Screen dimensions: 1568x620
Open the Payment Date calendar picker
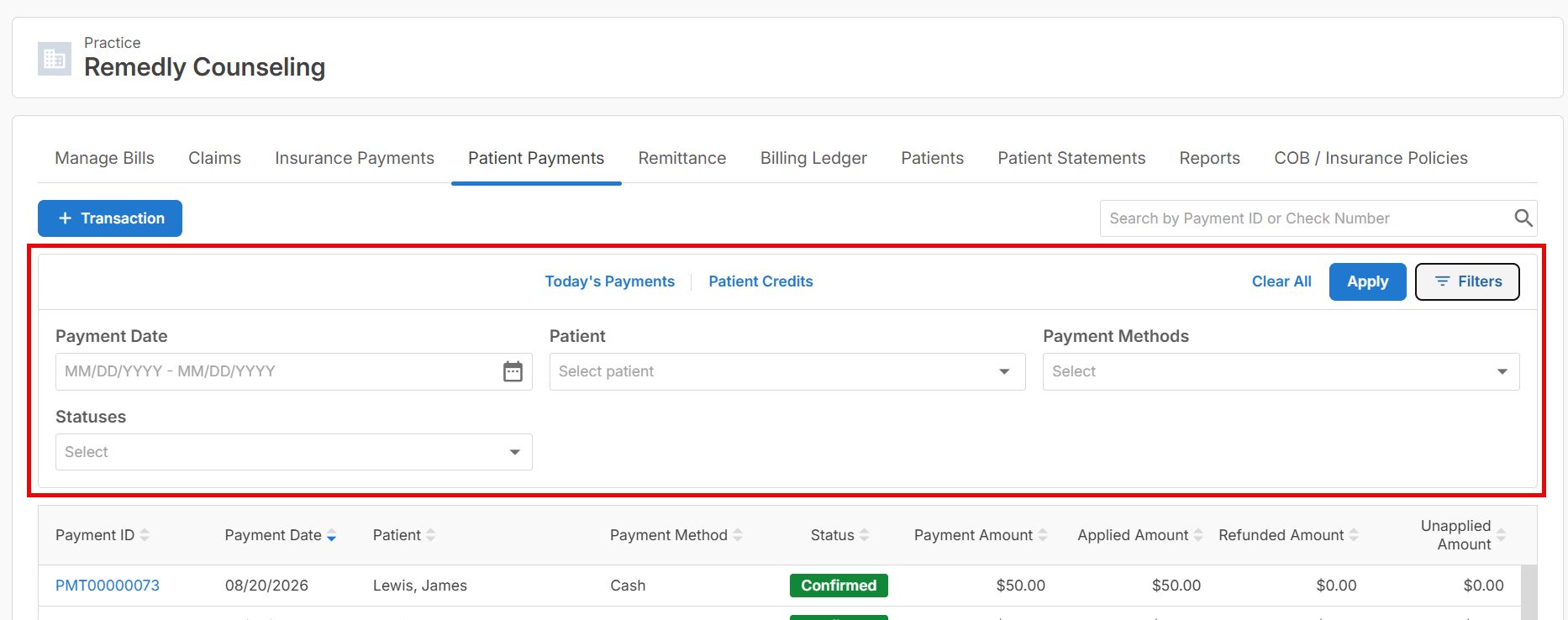[x=513, y=371]
